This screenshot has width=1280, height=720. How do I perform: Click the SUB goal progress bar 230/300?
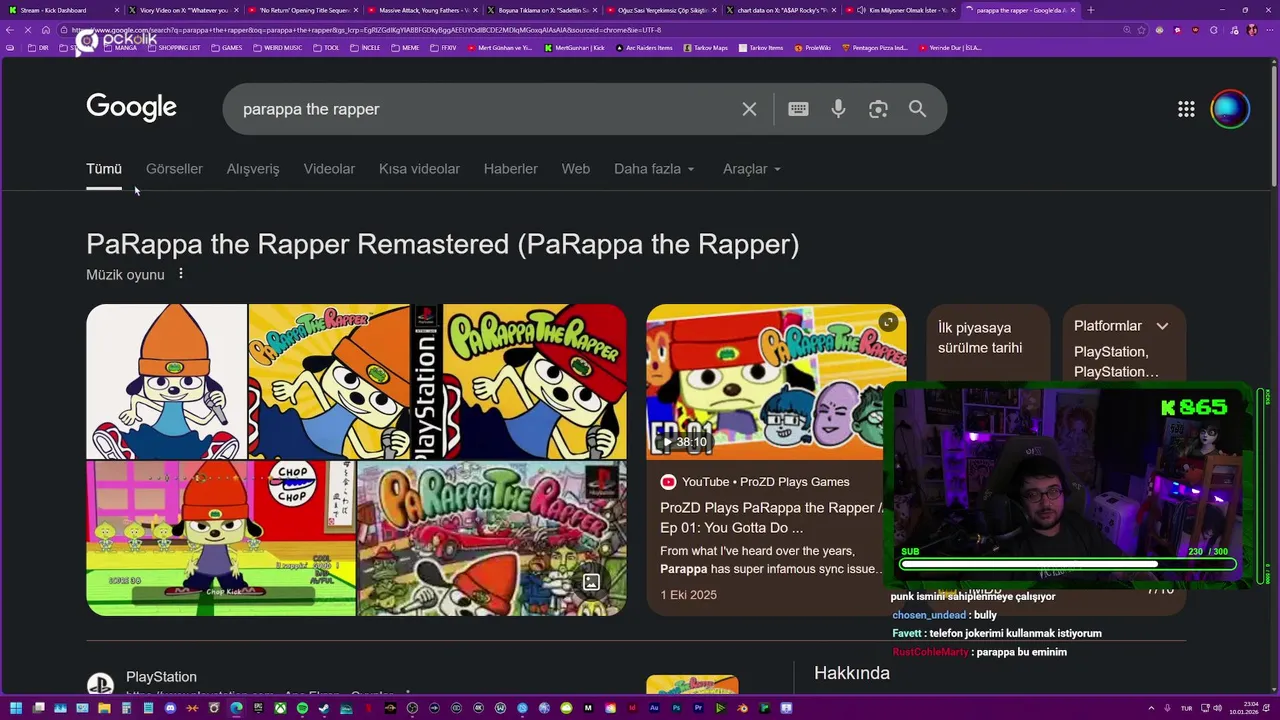[1068, 565]
